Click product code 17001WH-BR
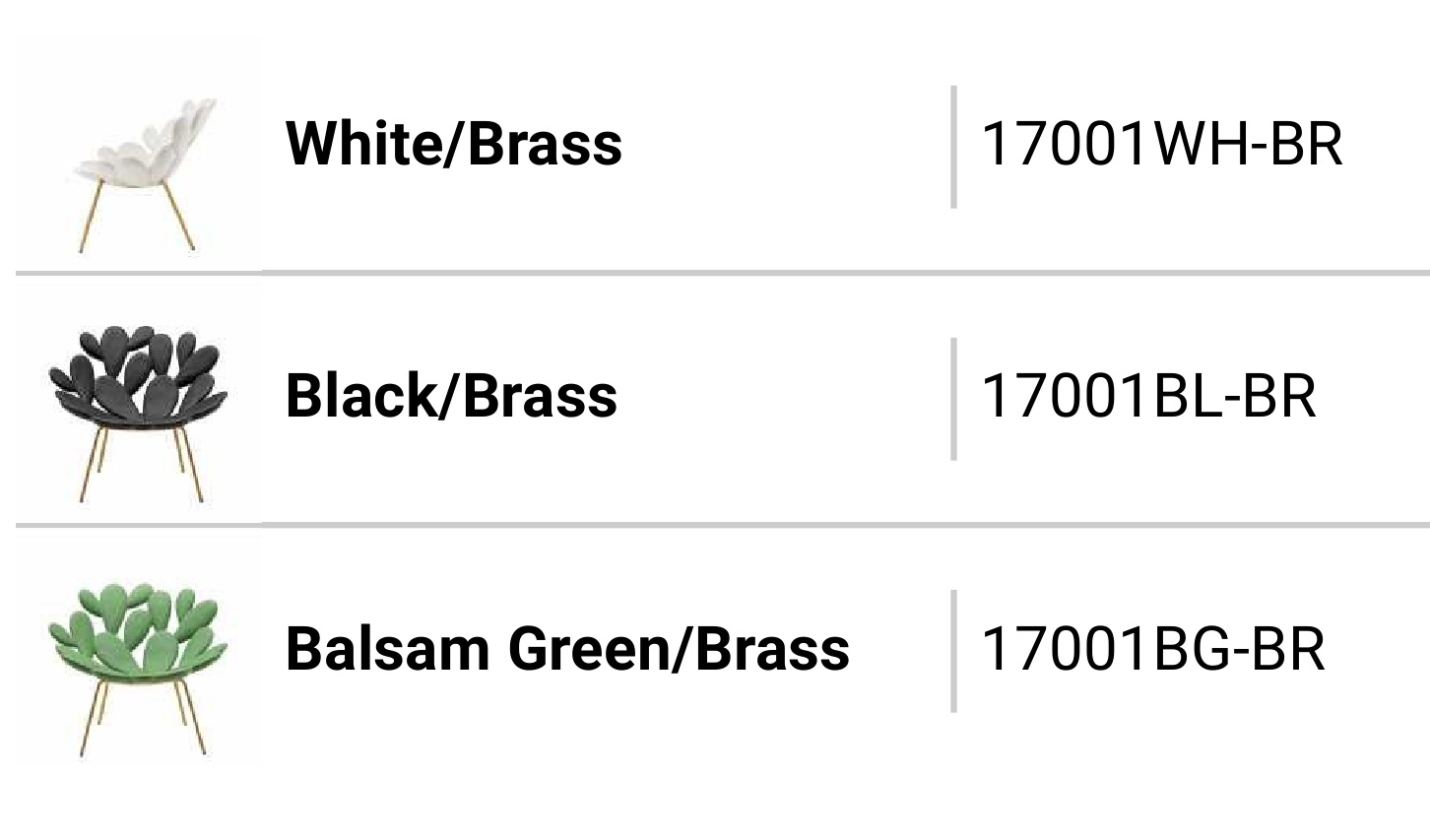Screen dimensions: 1430x840 click(x=1162, y=145)
